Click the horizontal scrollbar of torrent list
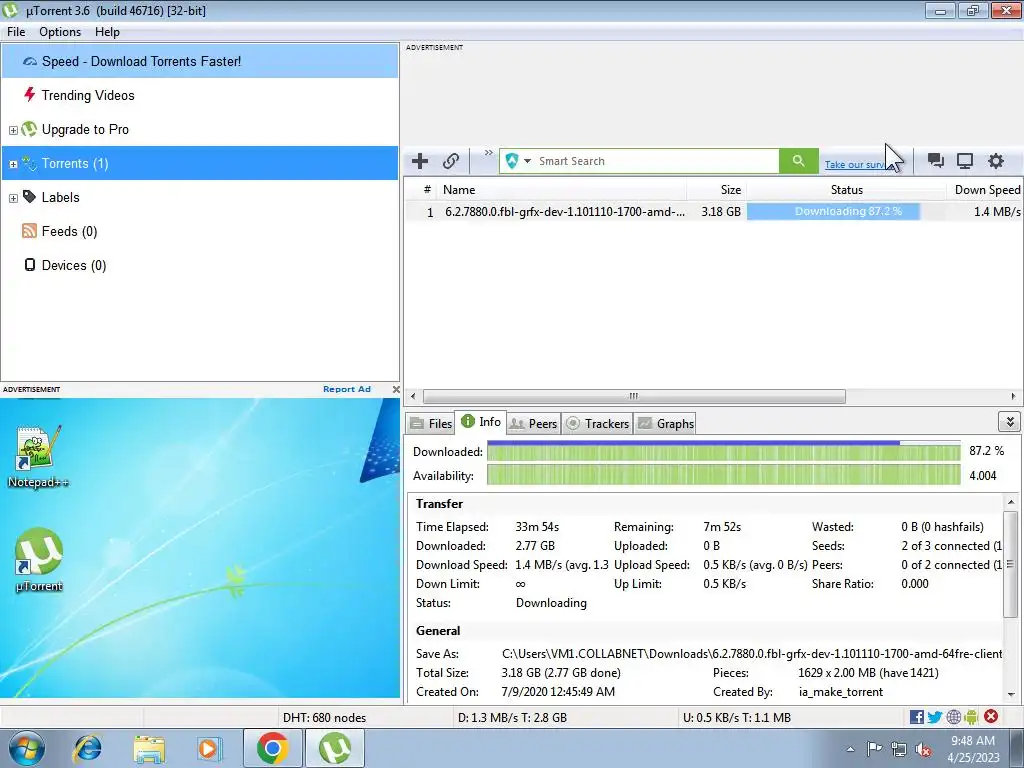1024x768 pixels. [633, 396]
